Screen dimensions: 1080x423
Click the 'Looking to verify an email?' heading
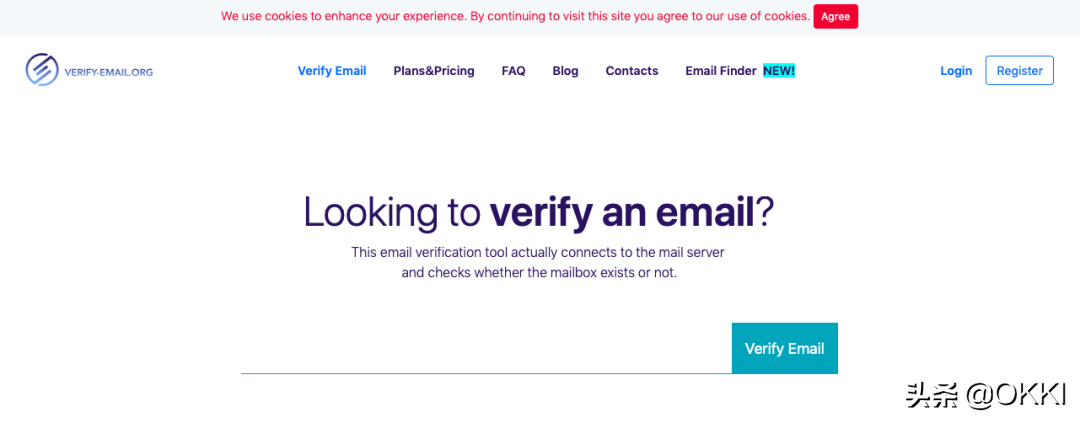pos(539,212)
